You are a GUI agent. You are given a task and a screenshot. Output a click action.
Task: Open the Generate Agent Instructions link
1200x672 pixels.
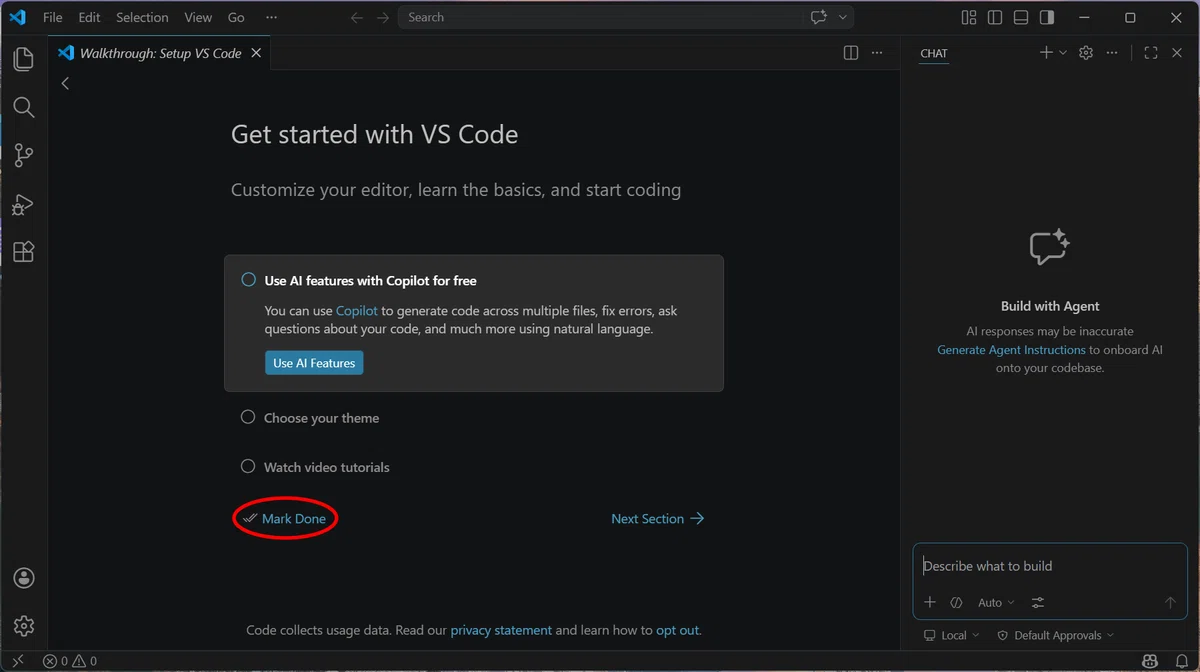tap(1011, 350)
